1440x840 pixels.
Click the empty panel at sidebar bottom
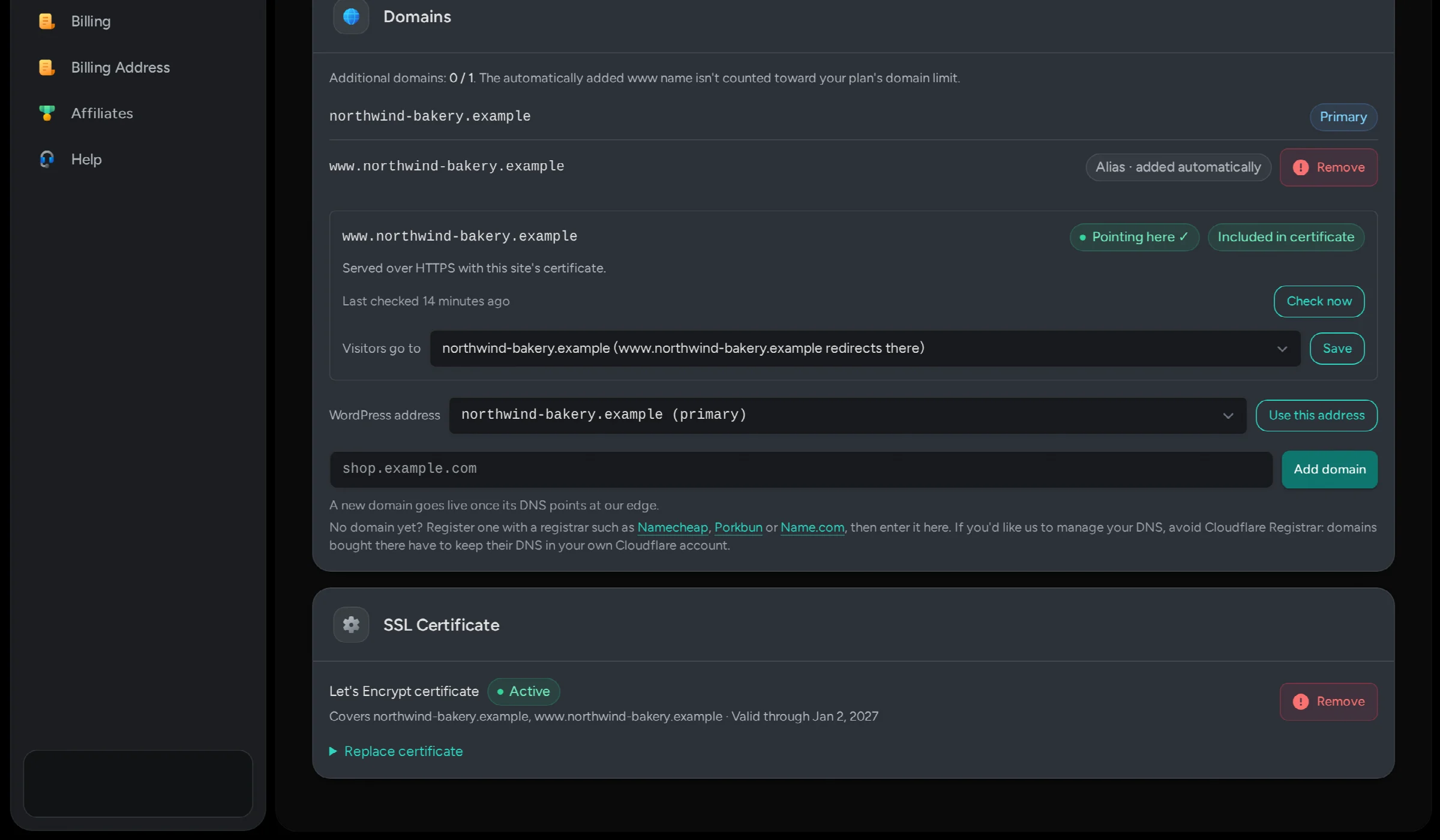(138, 784)
